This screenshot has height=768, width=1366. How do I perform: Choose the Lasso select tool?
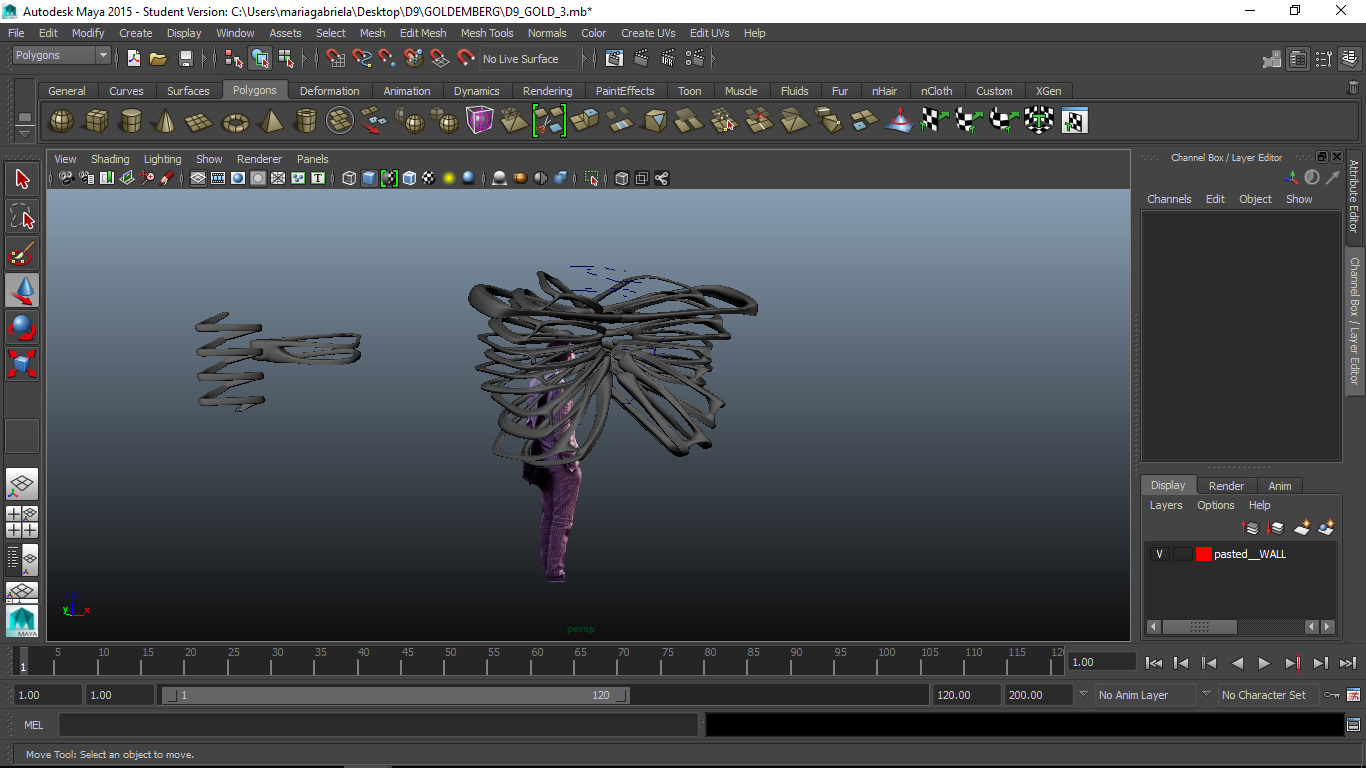pos(22,217)
